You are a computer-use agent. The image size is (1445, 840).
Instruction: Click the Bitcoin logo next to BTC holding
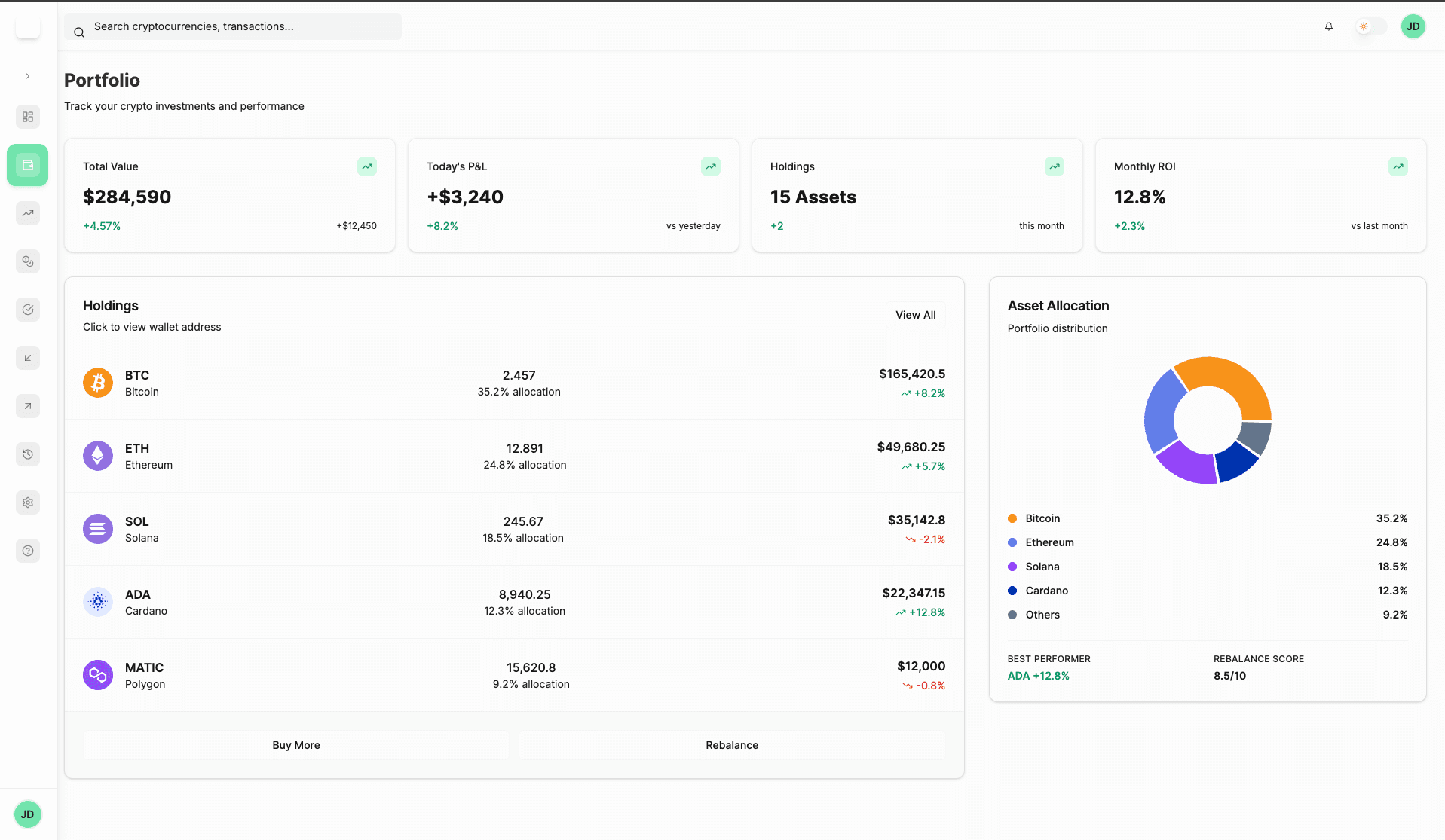97,383
